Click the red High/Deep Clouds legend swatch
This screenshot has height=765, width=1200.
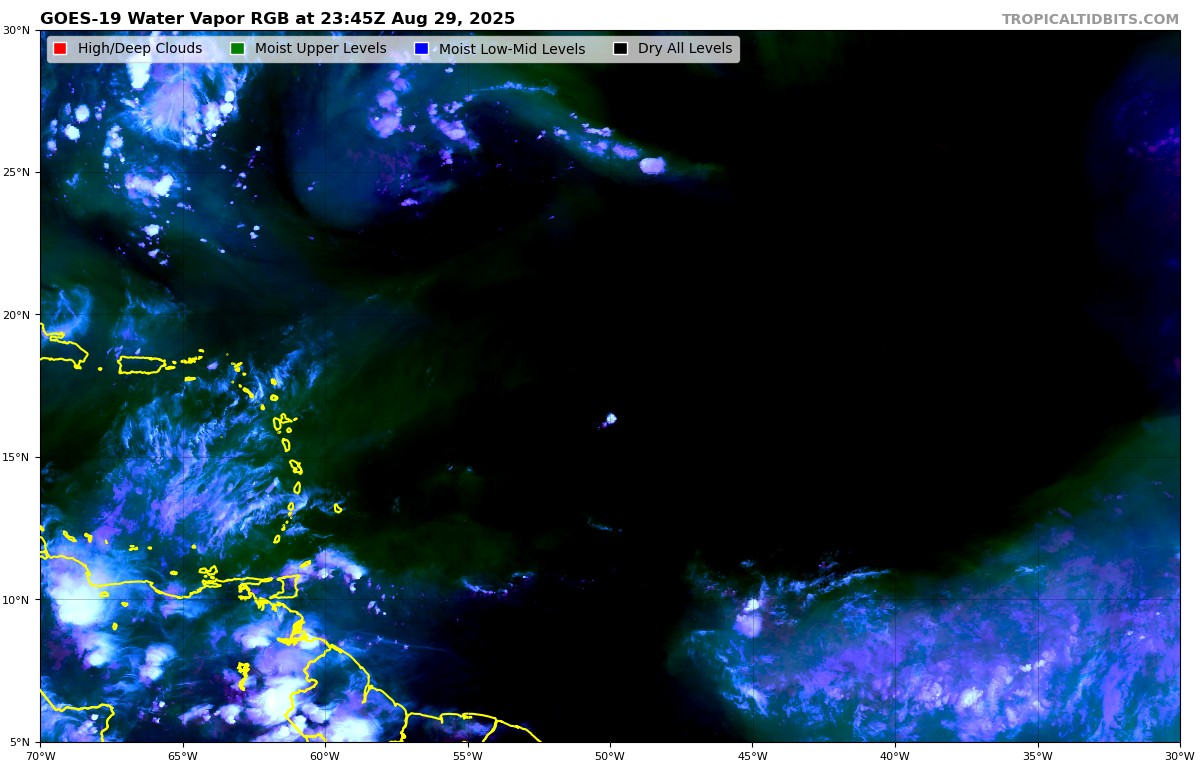coord(60,49)
